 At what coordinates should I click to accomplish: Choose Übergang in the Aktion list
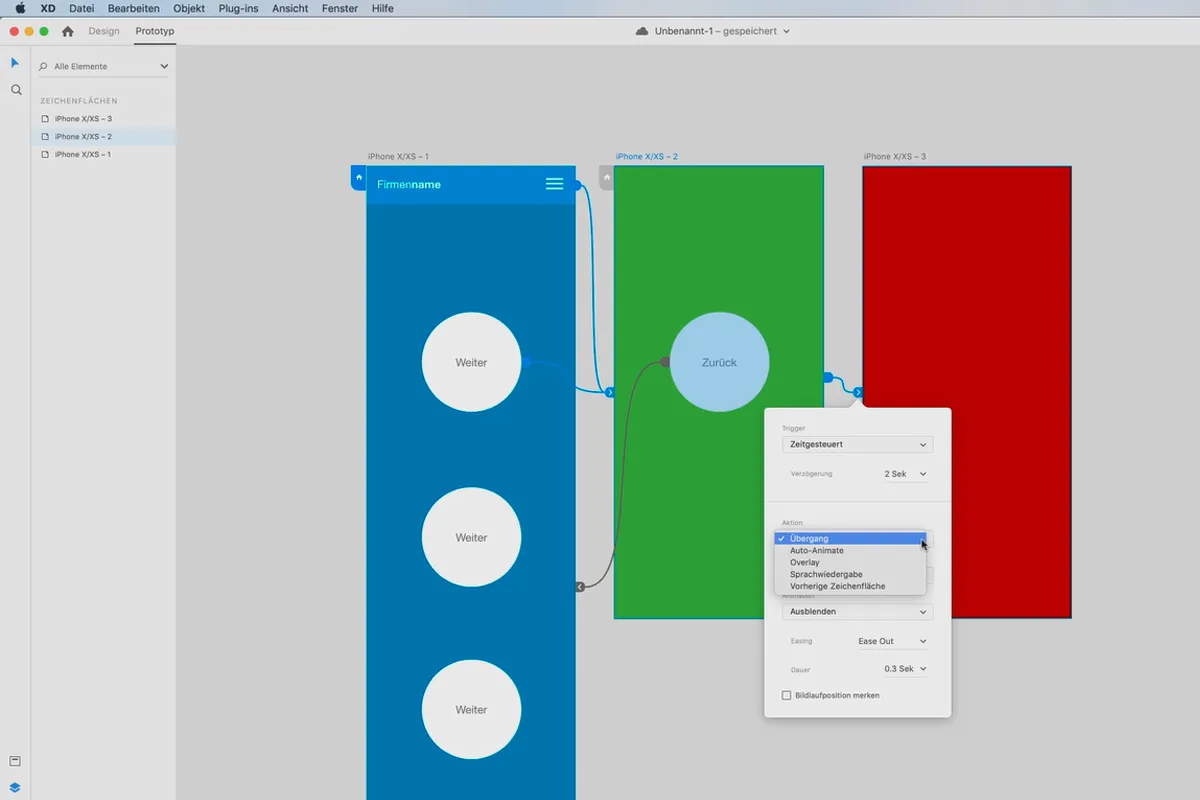point(849,539)
